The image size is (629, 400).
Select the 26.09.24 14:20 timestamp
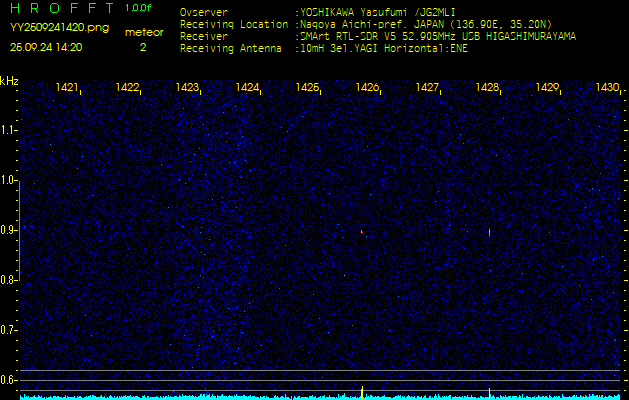(x=46, y=47)
